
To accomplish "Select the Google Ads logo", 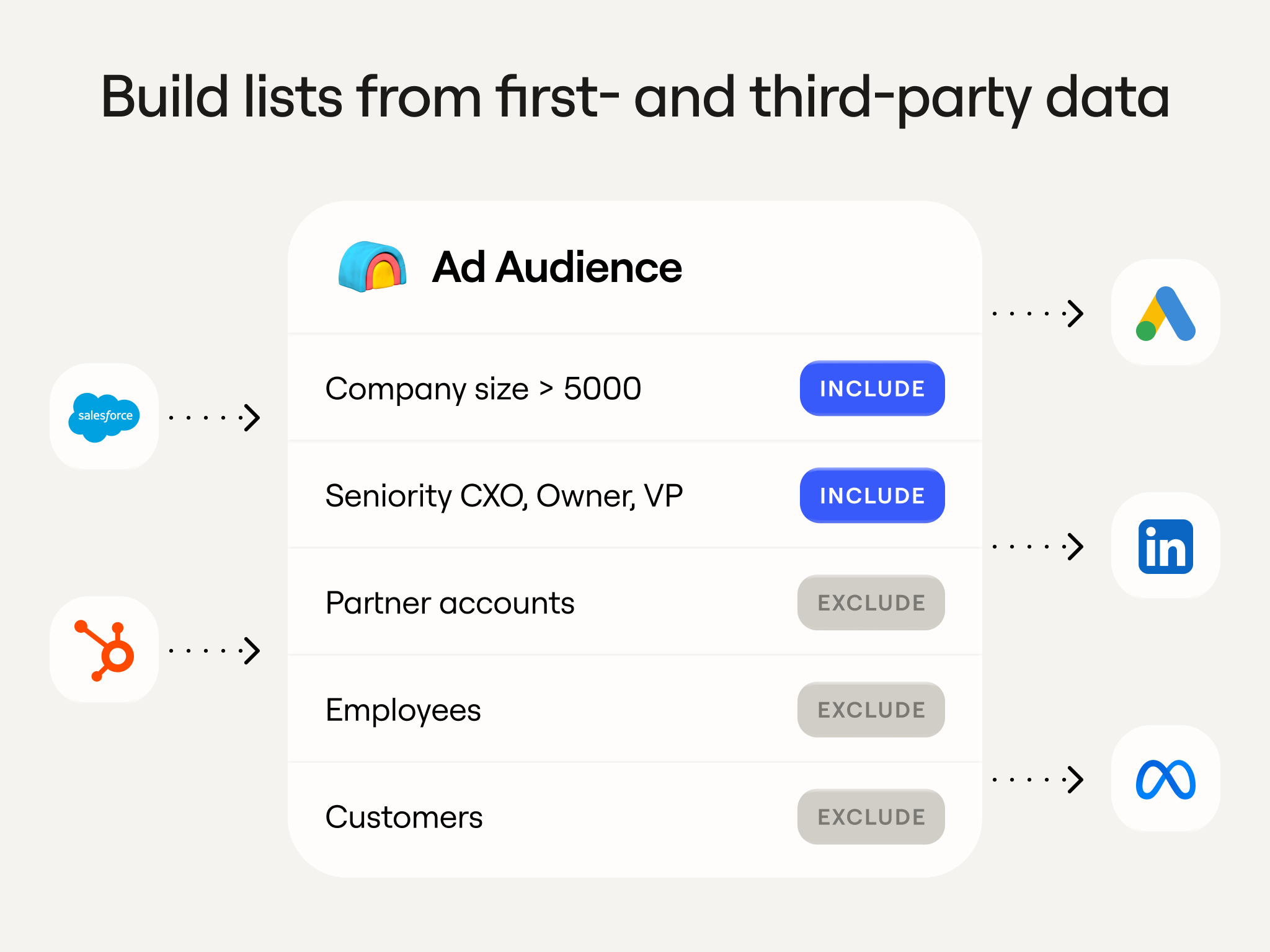I will click(x=1166, y=313).
